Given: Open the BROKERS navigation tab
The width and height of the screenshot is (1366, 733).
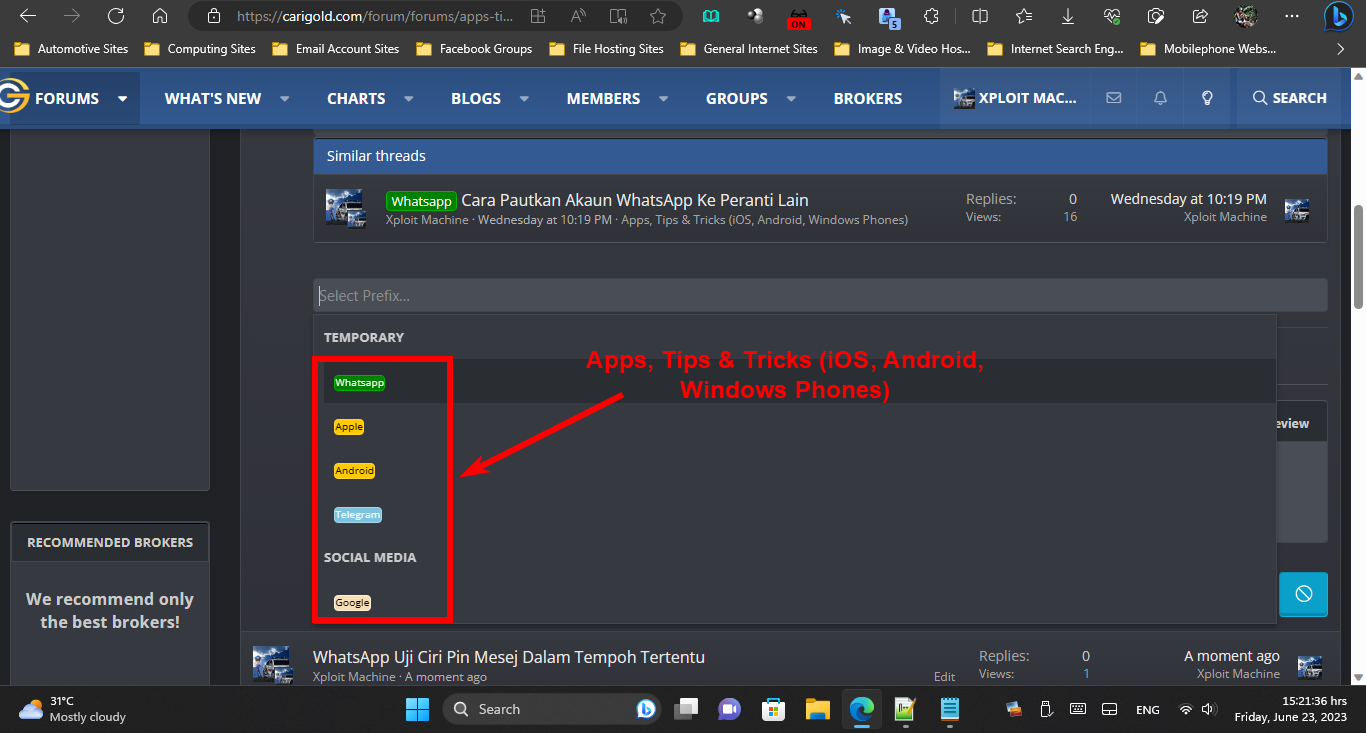Looking at the screenshot, I should [x=868, y=98].
